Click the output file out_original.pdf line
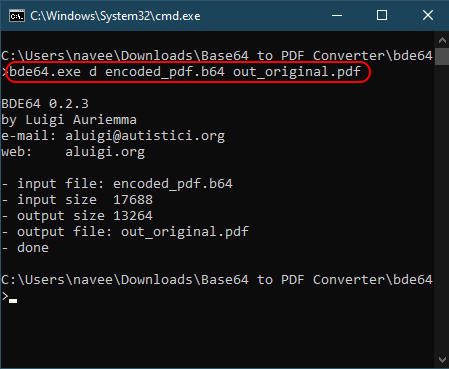Image resolution: width=449 pixels, height=369 pixels. [125, 232]
